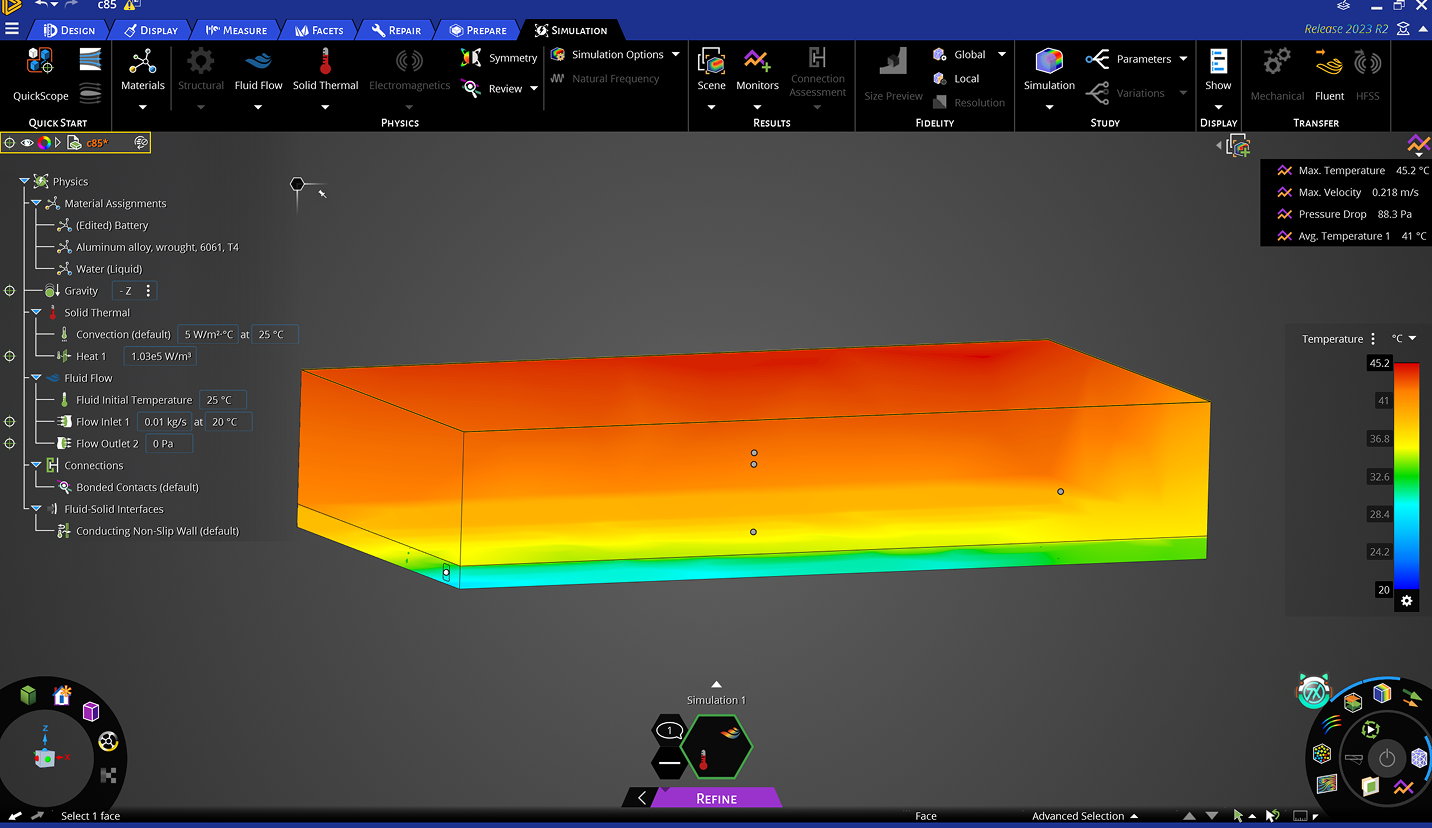Viewport: 1432px width, 828px height.
Task: Select the Fluid Flow physics icon
Action: (x=259, y=72)
